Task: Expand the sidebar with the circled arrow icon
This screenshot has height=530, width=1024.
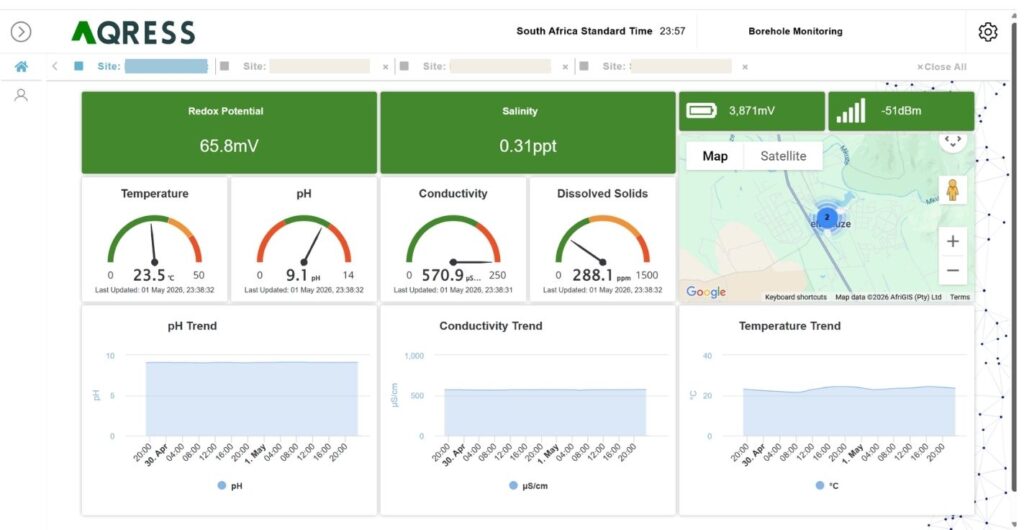Action: [21, 31]
